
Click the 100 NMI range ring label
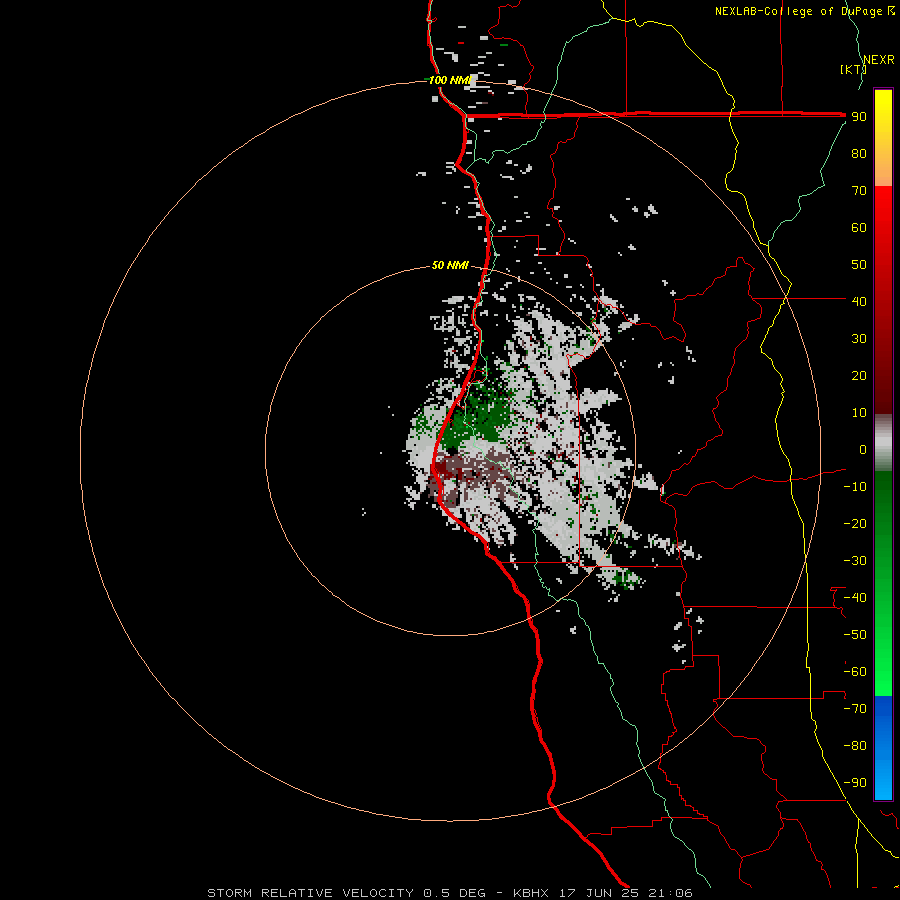pyautogui.click(x=449, y=80)
